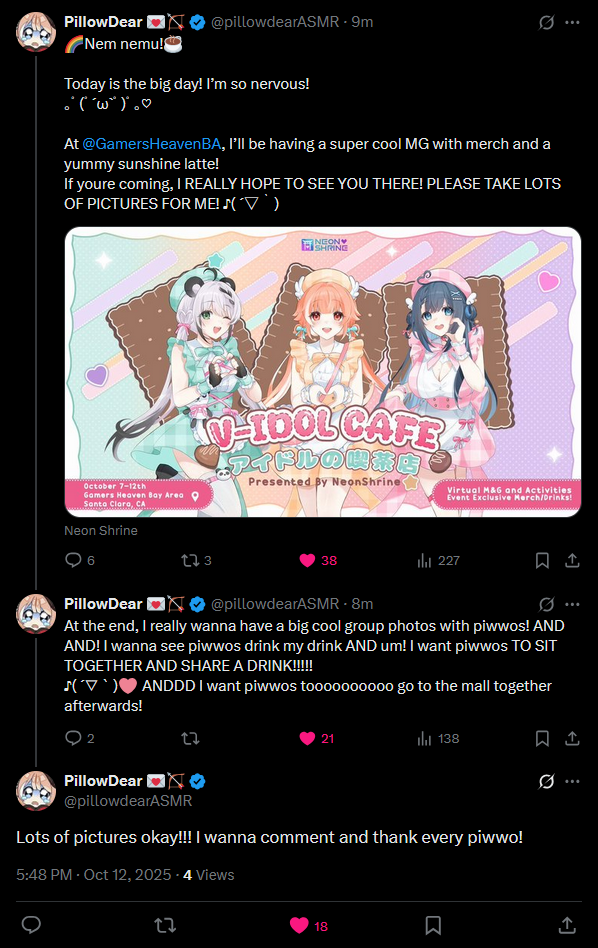Open PillowDear profile from main tweet avatar

tap(36, 791)
